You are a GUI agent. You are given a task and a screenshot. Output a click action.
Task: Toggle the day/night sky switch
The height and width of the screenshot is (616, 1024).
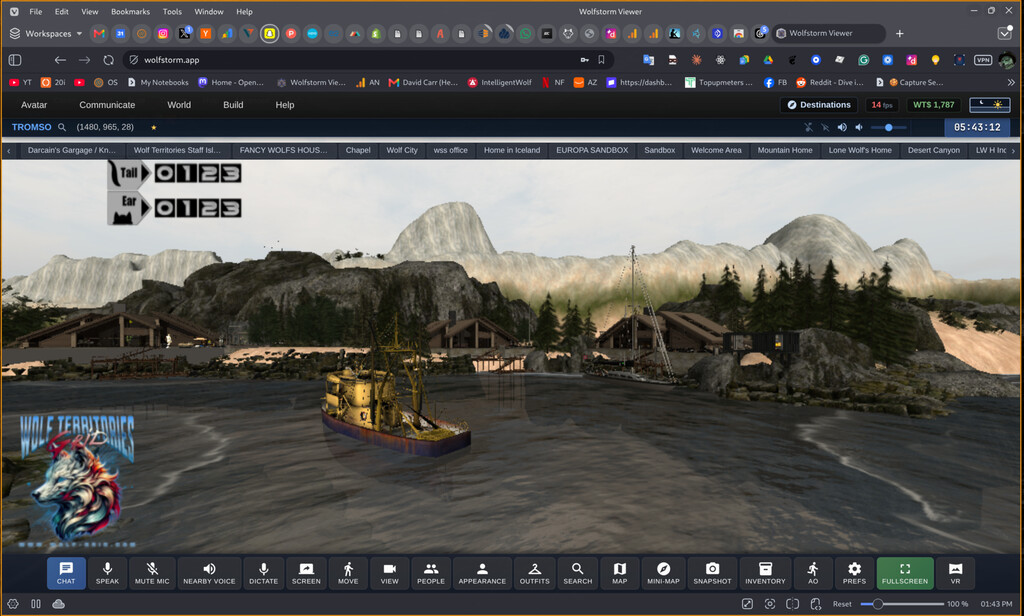coord(989,105)
